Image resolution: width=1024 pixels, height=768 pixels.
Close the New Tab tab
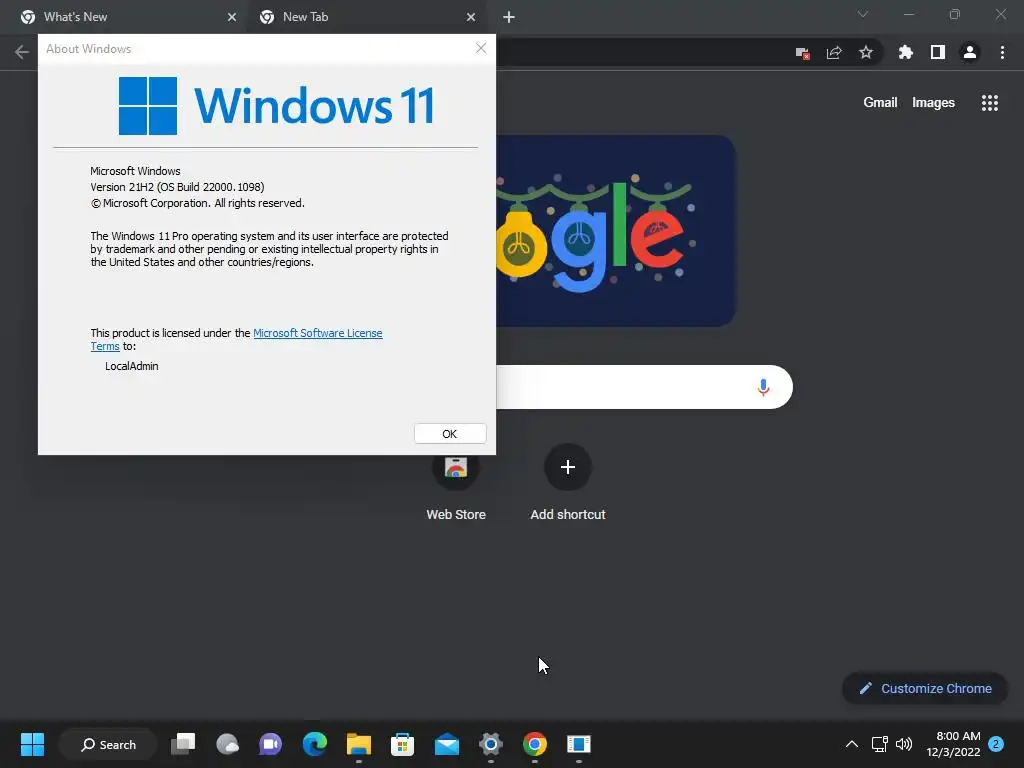click(471, 17)
